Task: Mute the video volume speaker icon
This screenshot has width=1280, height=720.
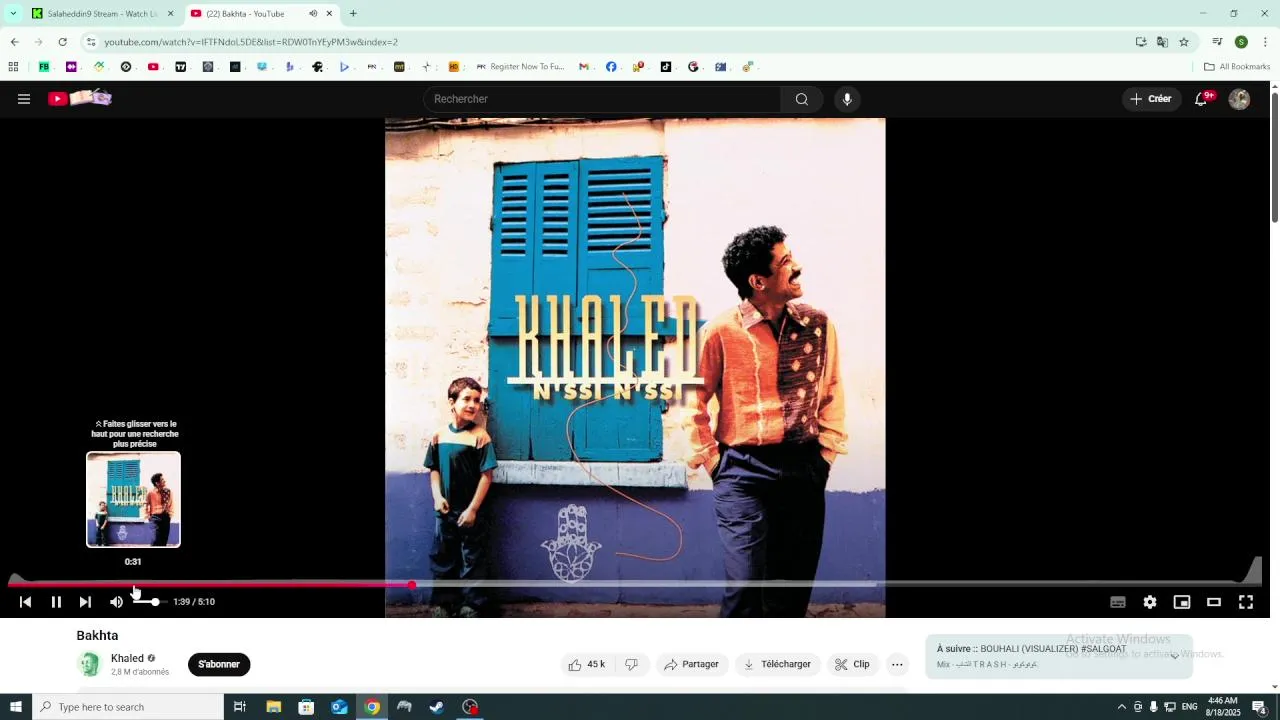Action: (x=116, y=602)
